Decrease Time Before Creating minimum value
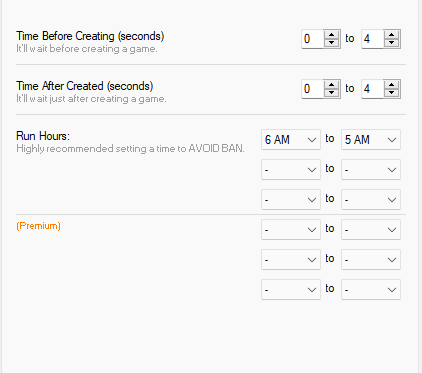The width and height of the screenshot is (422, 373). pyautogui.click(x=331, y=43)
